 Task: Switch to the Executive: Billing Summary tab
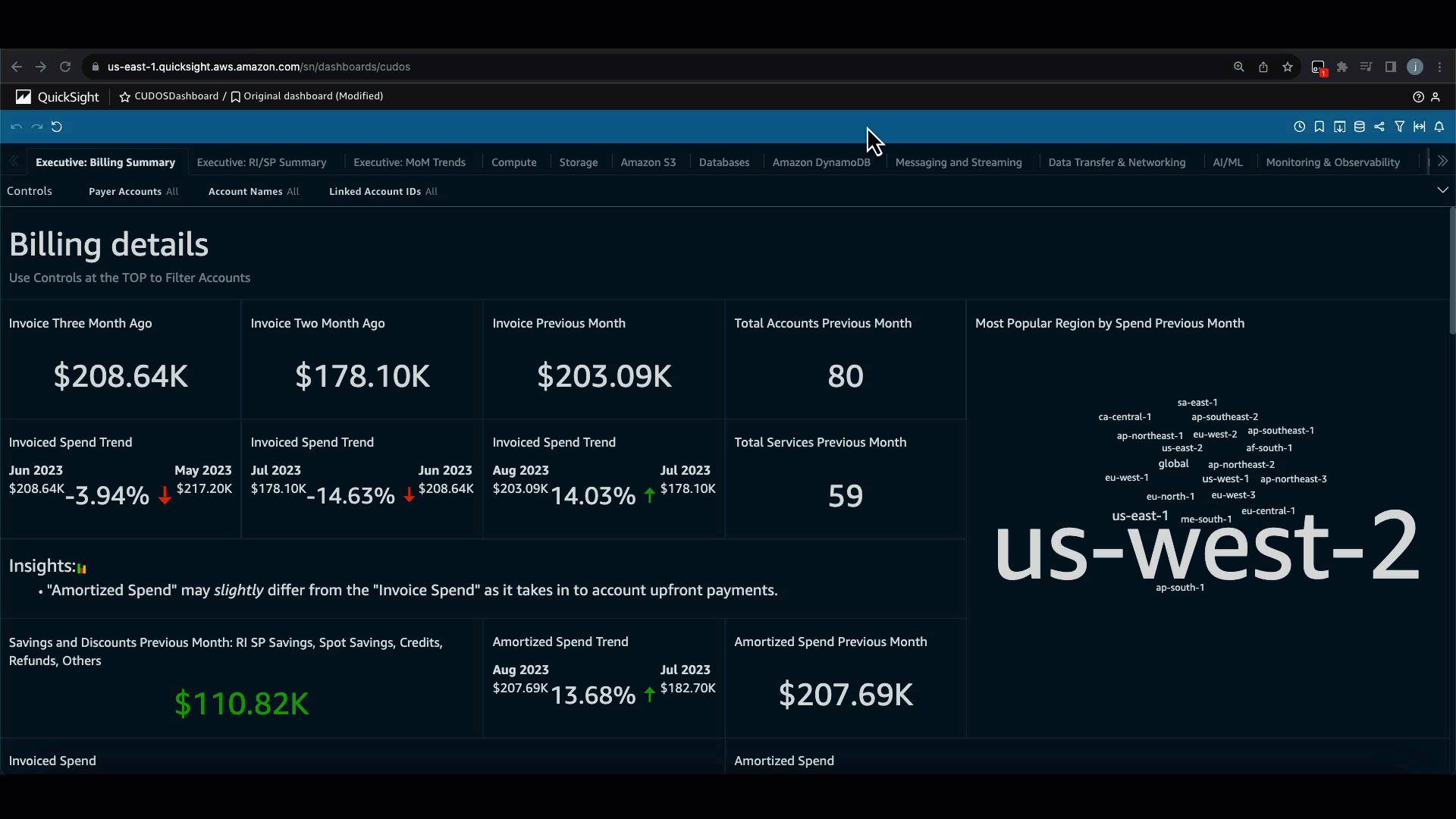tap(105, 162)
